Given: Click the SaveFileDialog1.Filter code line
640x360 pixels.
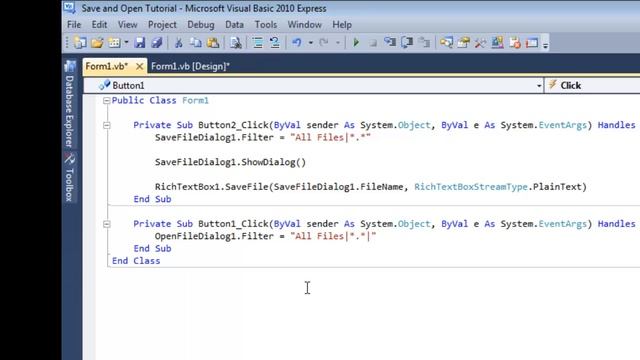Looking at the screenshot, I should pos(262,138).
